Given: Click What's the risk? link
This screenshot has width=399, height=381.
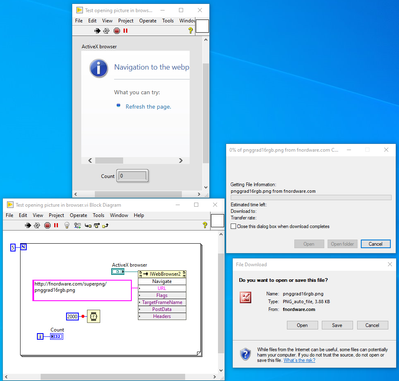Looking at the screenshot, I should pos(299,360).
